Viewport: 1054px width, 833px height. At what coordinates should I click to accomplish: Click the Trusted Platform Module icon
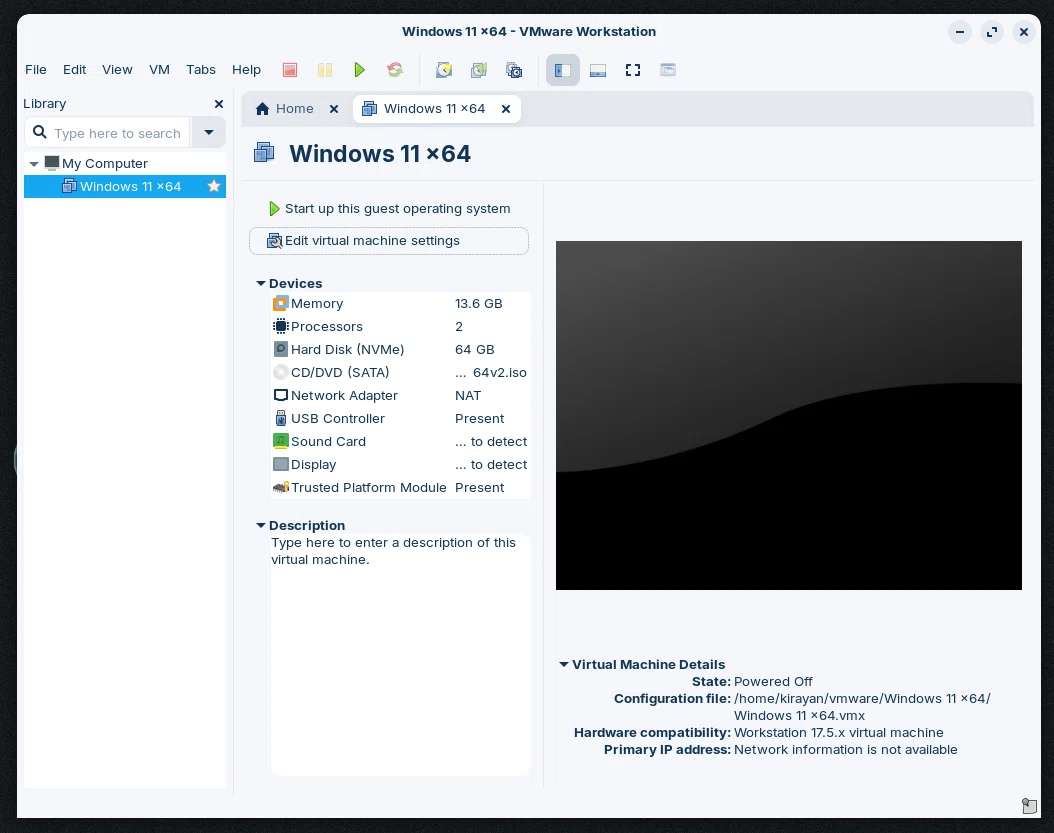280,487
